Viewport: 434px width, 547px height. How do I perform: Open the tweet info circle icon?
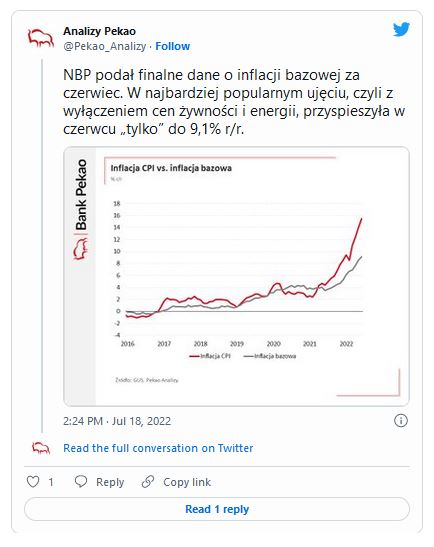(x=401, y=420)
